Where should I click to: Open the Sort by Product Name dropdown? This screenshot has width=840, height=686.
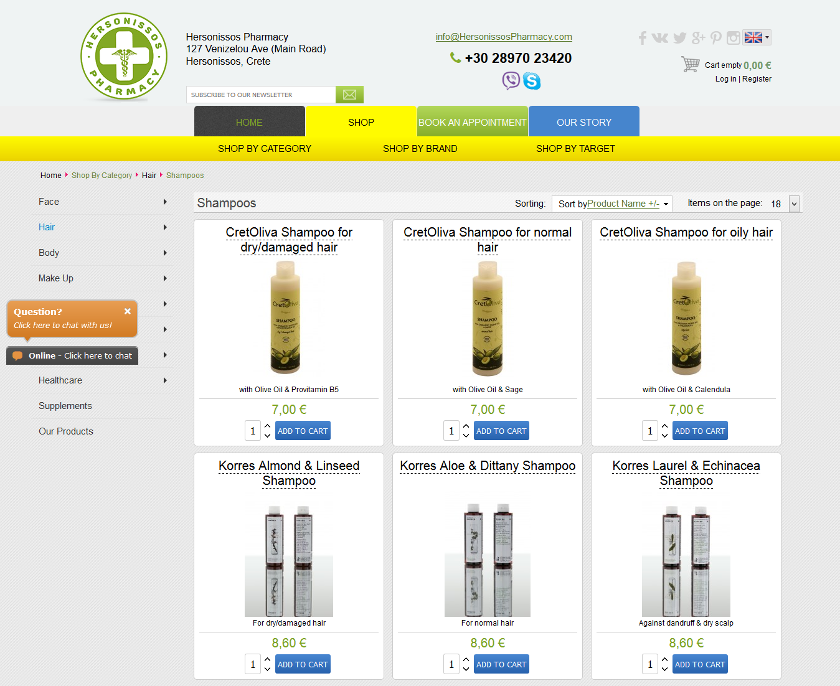pyautogui.click(x=613, y=203)
